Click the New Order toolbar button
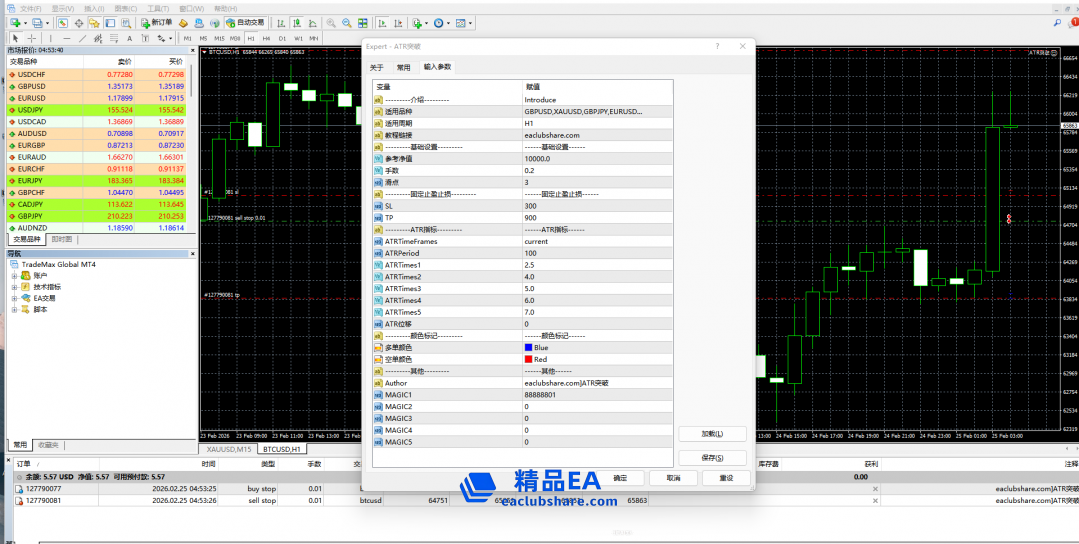Image resolution: width=1079 pixels, height=544 pixels. click(x=156, y=22)
